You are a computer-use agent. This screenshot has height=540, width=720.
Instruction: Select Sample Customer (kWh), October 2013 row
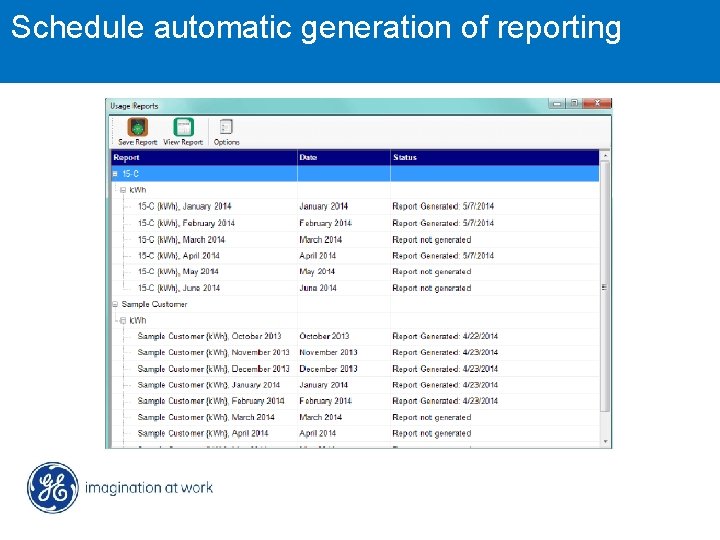coord(355,337)
